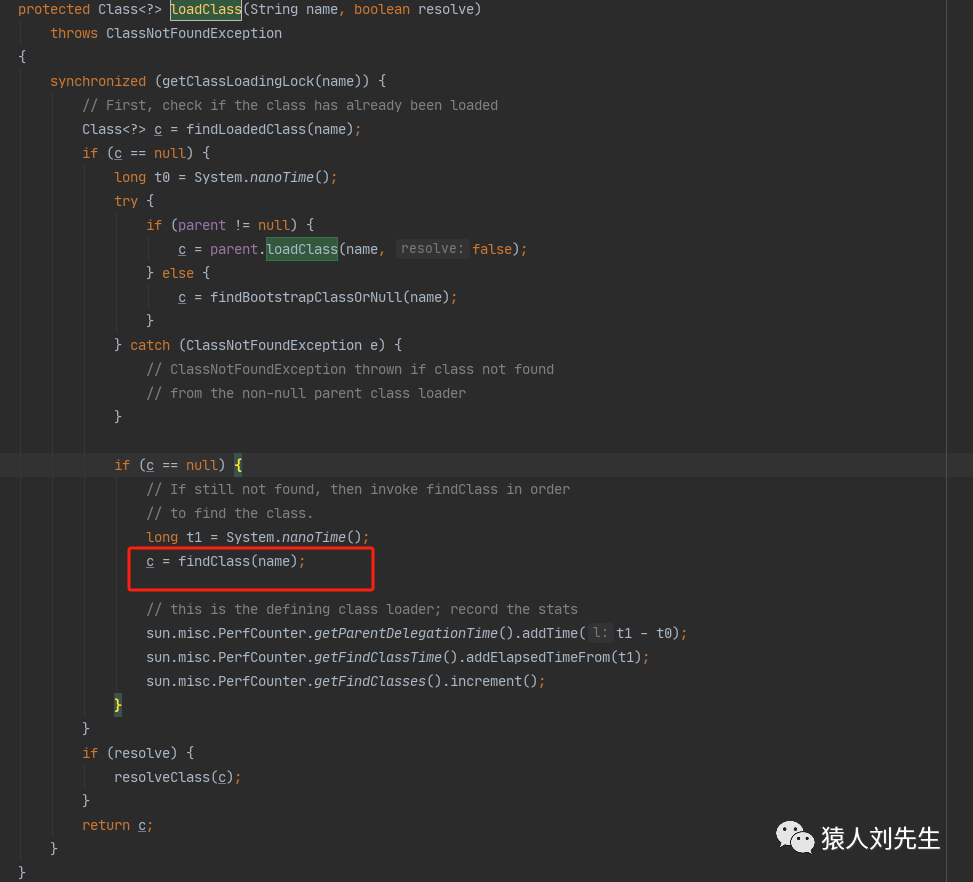Image resolution: width=973 pixels, height=882 pixels.
Task: Click resolveClass(c) call
Action: point(174,778)
